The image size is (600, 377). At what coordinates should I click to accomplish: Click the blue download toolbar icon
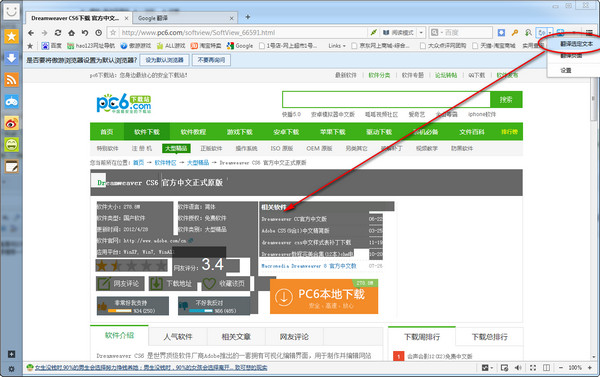(501, 33)
